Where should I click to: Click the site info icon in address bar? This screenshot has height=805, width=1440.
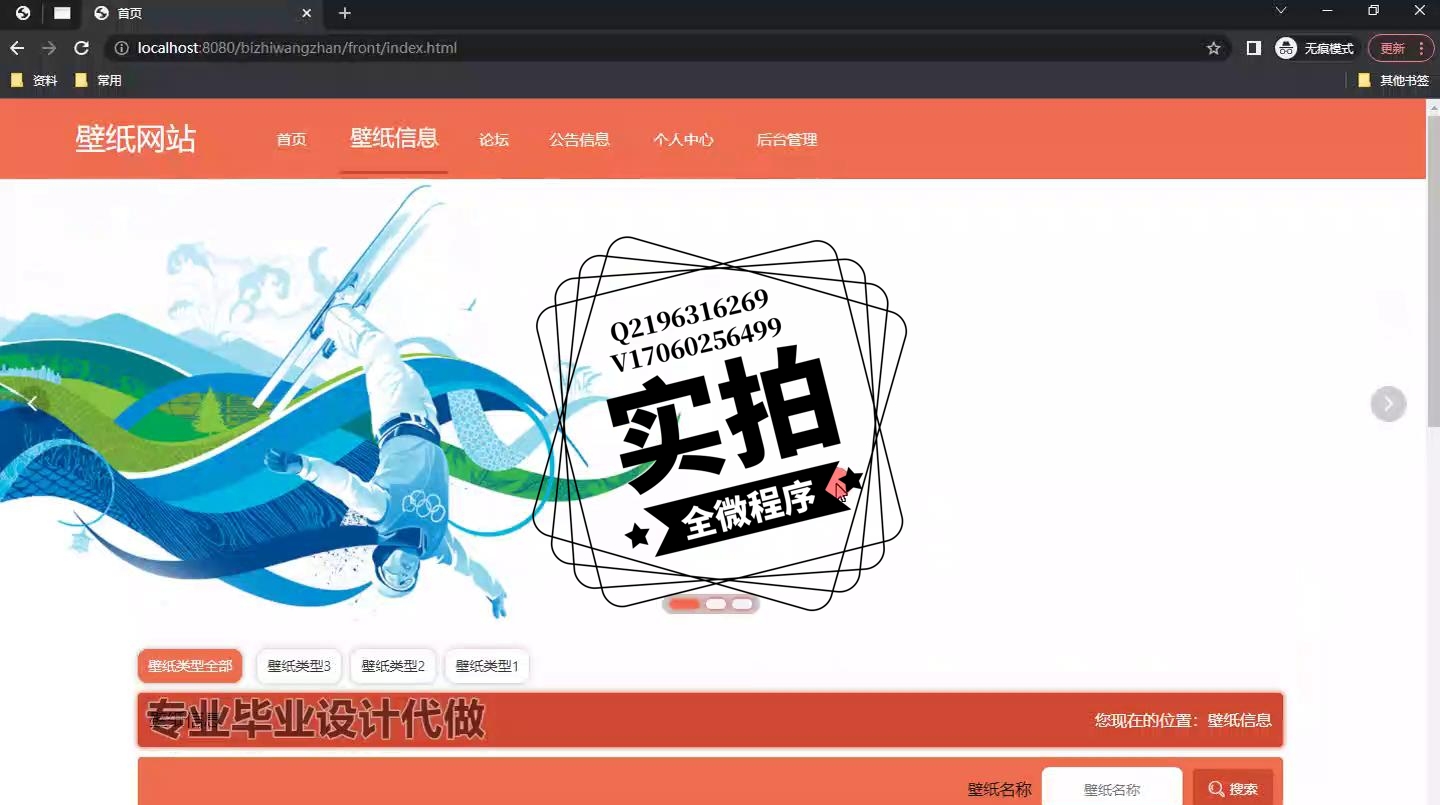[x=121, y=48]
